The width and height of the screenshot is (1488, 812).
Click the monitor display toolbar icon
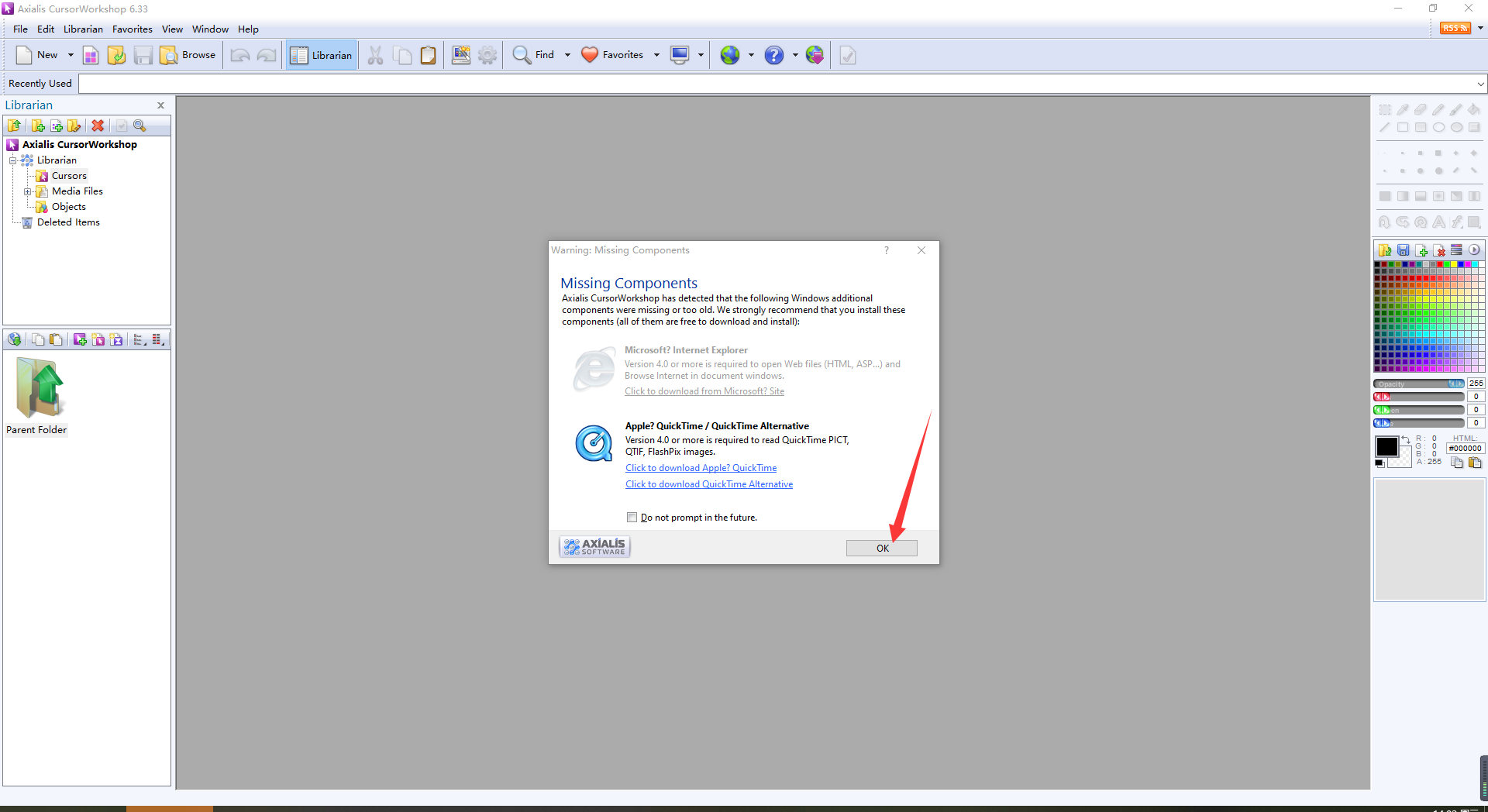[x=680, y=55]
